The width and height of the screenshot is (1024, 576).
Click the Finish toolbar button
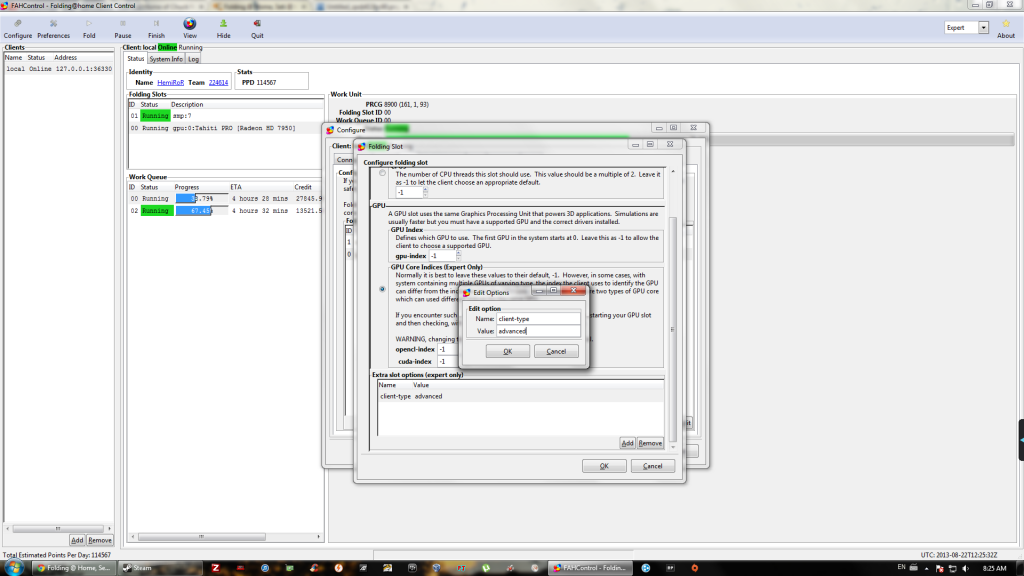pos(156,28)
